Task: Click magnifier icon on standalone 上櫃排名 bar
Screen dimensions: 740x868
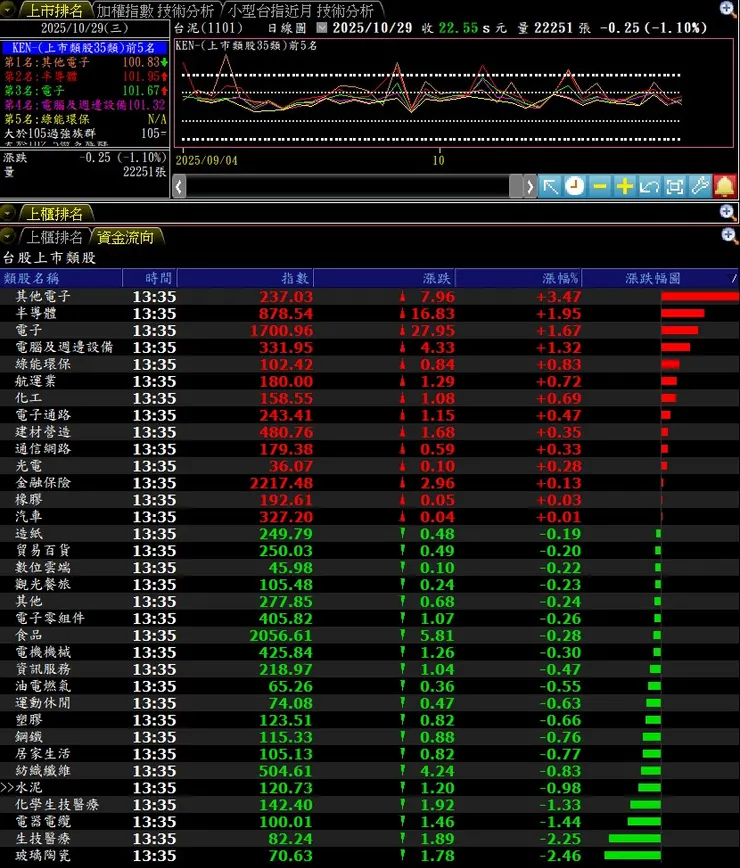Action: (x=727, y=212)
